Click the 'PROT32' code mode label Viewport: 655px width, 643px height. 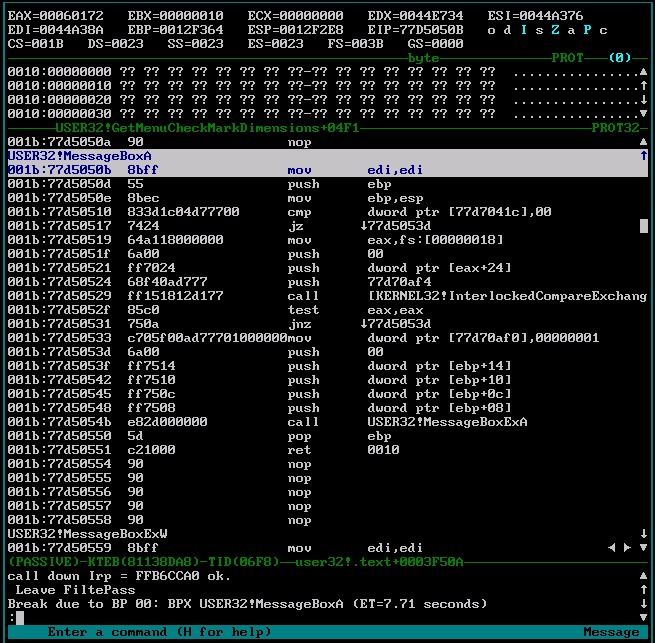(615, 128)
